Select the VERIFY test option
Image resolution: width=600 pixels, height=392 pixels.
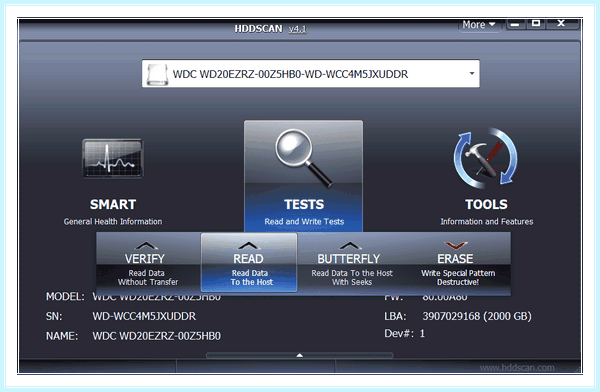(x=148, y=263)
